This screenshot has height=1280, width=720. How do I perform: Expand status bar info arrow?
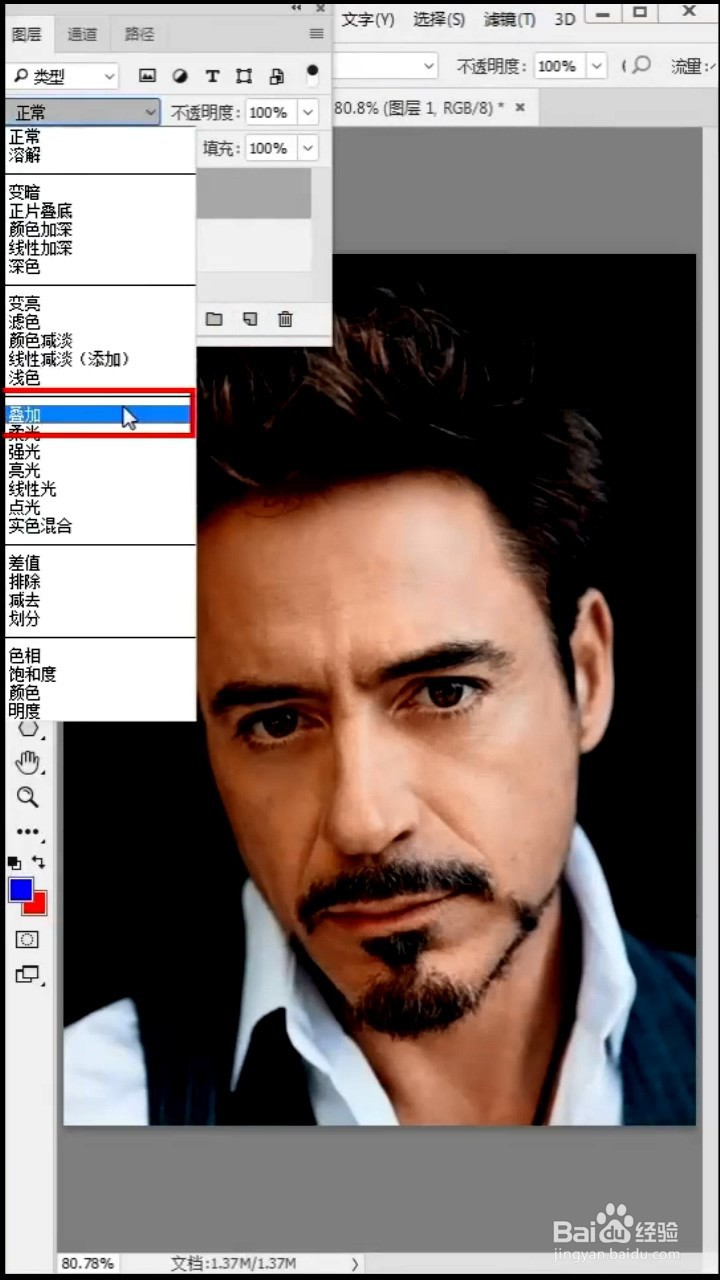(x=354, y=1263)
